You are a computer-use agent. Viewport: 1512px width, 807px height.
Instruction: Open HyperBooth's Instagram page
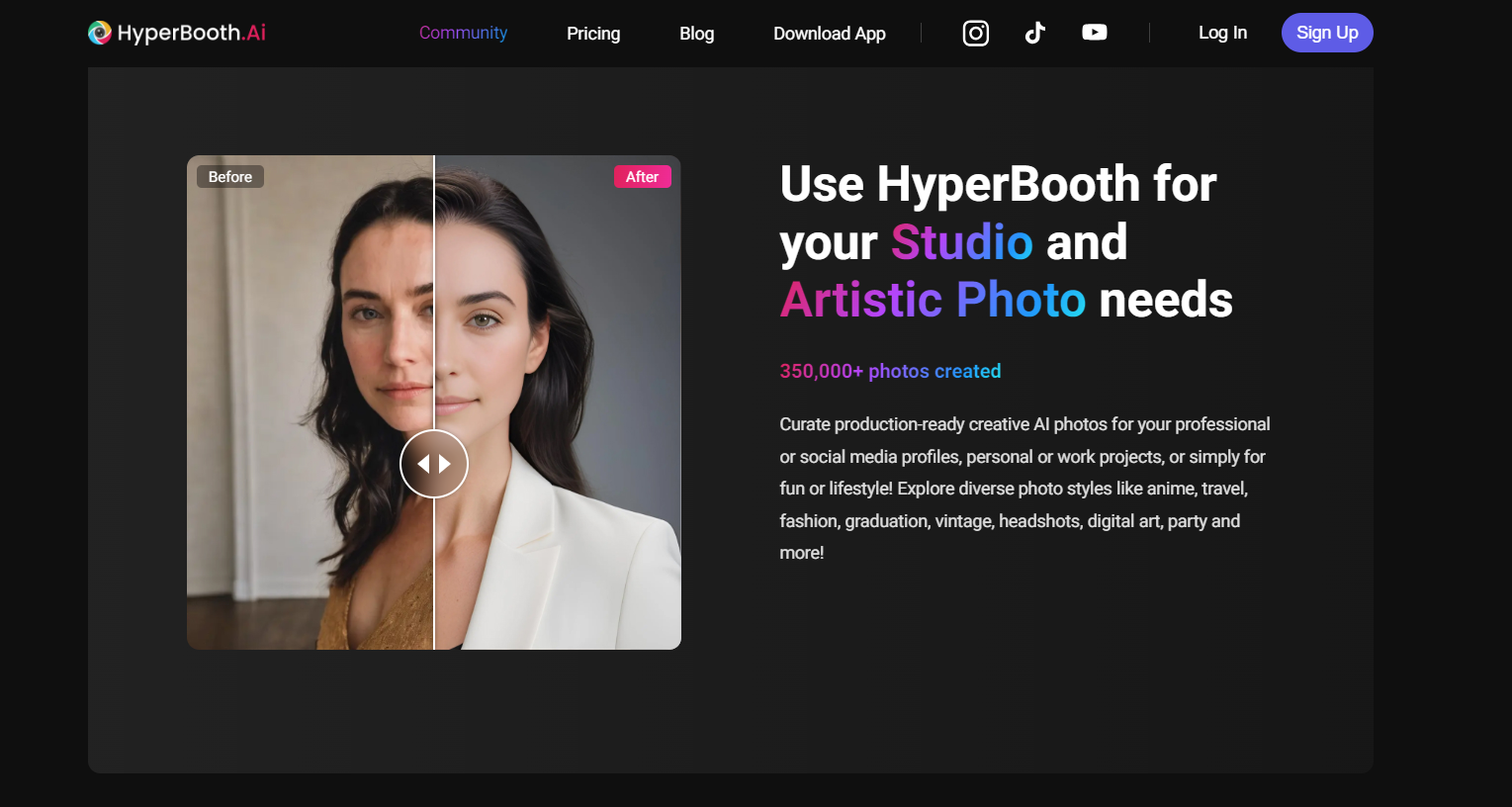[975, 33]
